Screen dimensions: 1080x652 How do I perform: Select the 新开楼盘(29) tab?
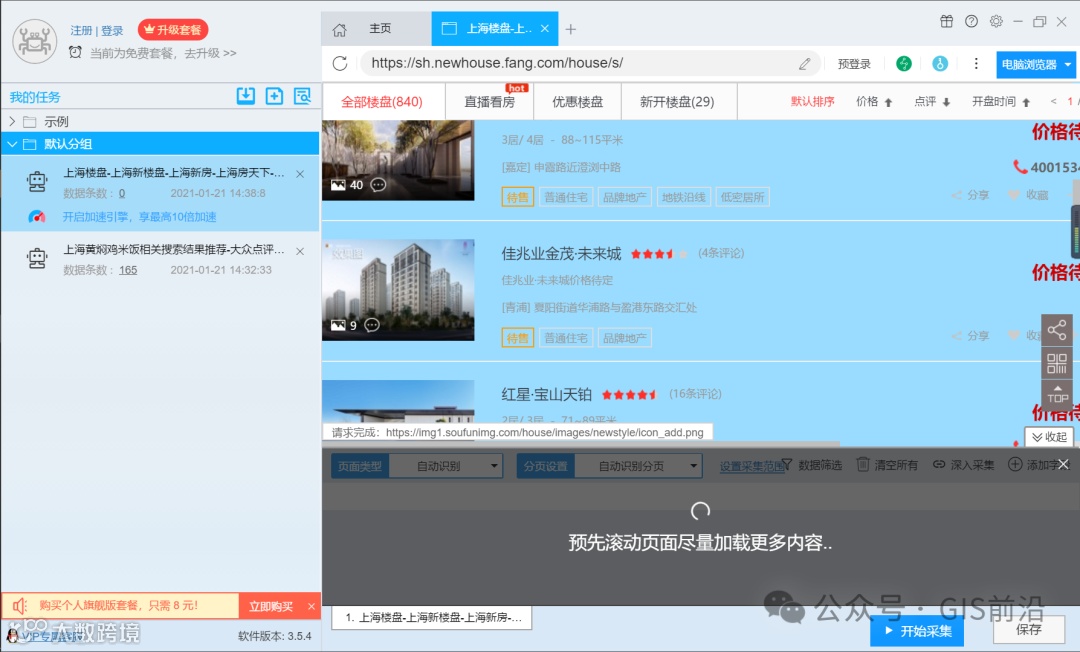click(677, 102)
